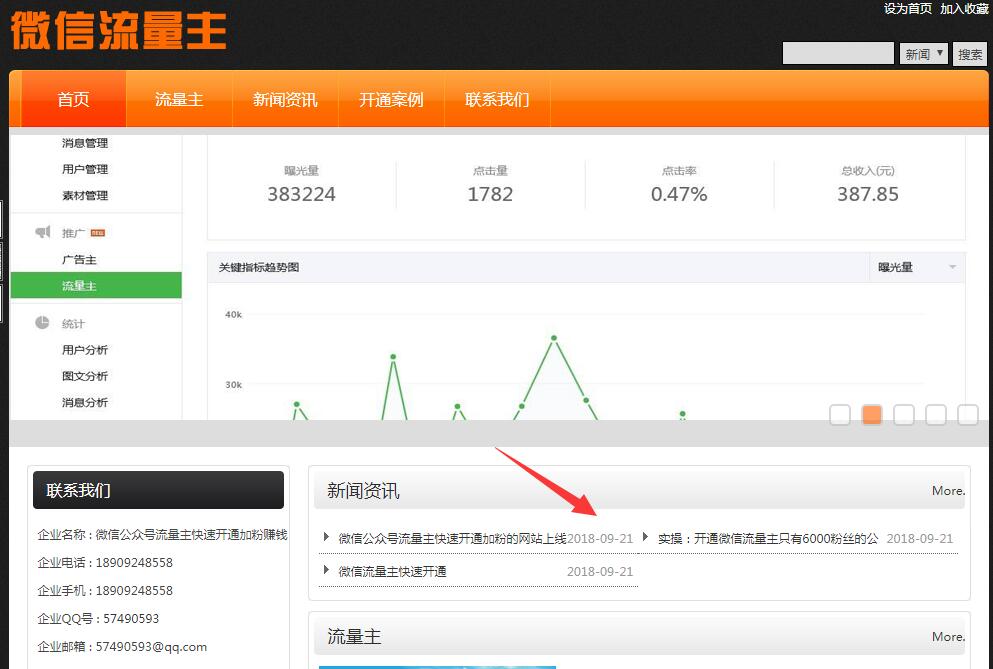Click the date beside 微信流量主快速开通
This screenshot has height=669, width=993.
click(600, 571)
